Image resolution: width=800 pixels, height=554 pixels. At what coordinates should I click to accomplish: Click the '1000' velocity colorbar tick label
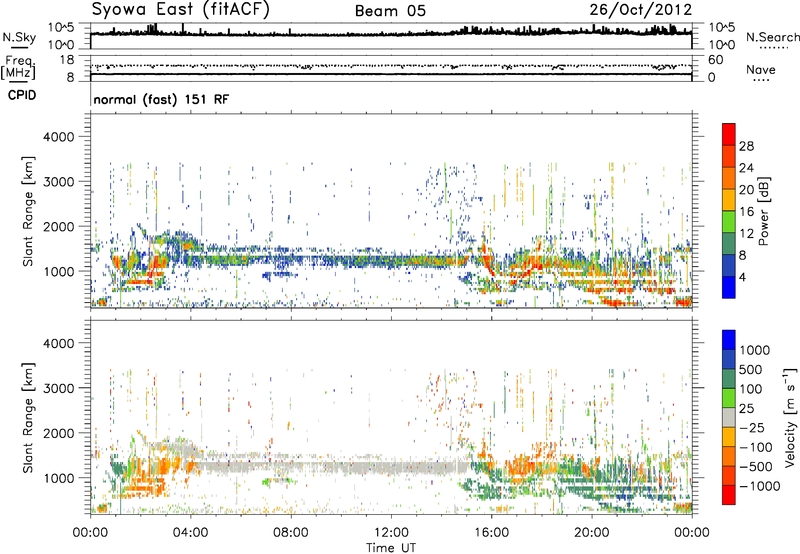754,350
